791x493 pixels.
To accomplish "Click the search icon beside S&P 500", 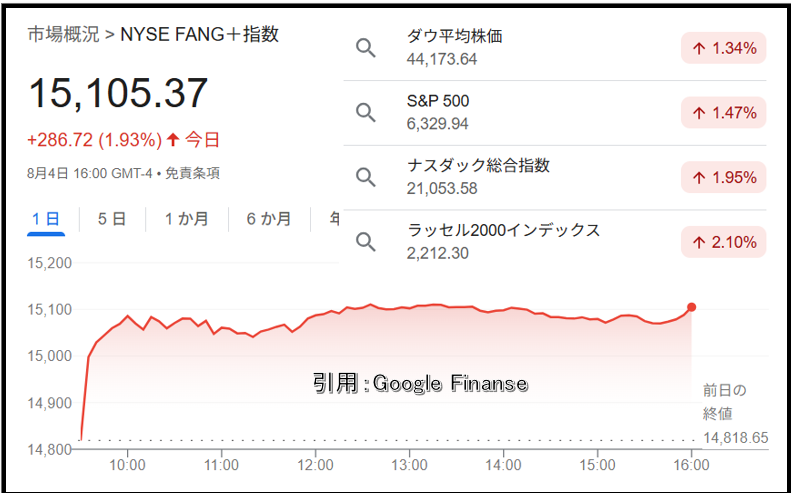I will pyautogui.click(x=366, y=113).
